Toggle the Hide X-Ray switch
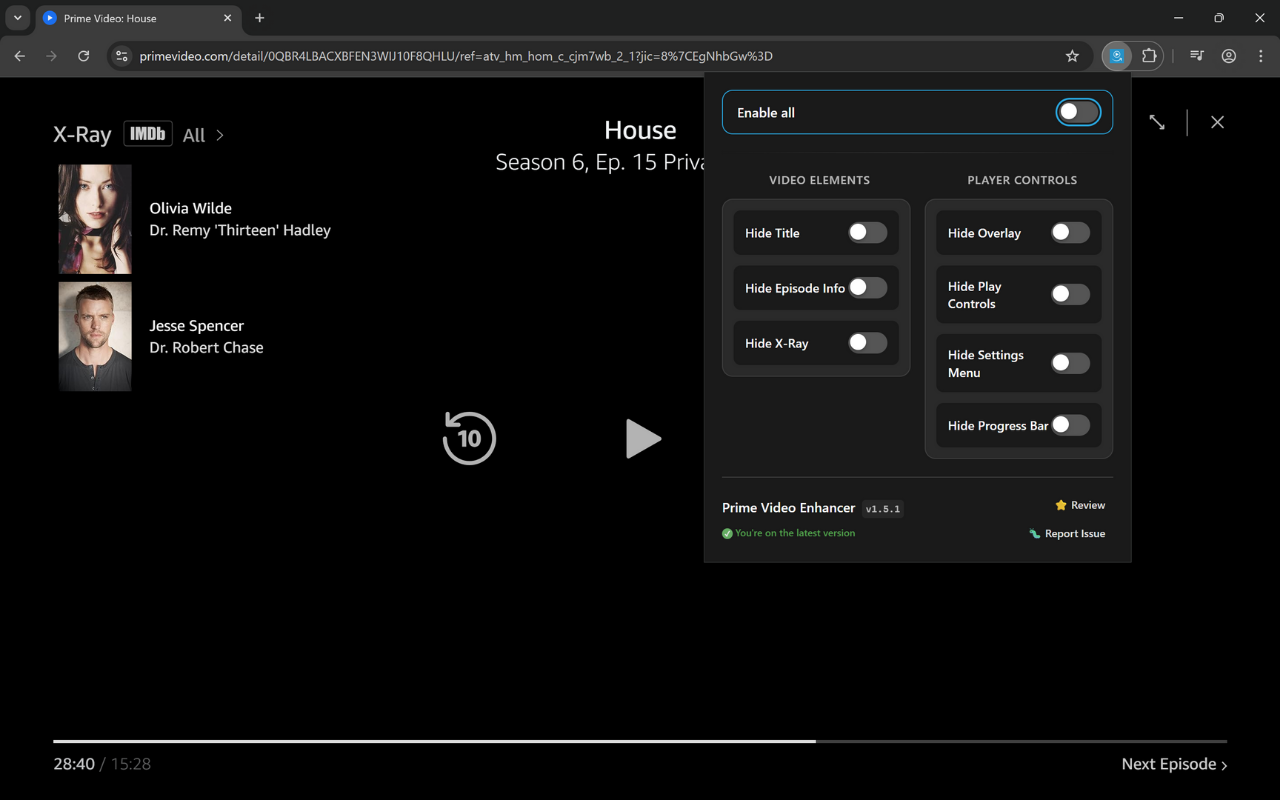Image resolution: width=1280 pixels, height=800 pixels. point(867,343)
